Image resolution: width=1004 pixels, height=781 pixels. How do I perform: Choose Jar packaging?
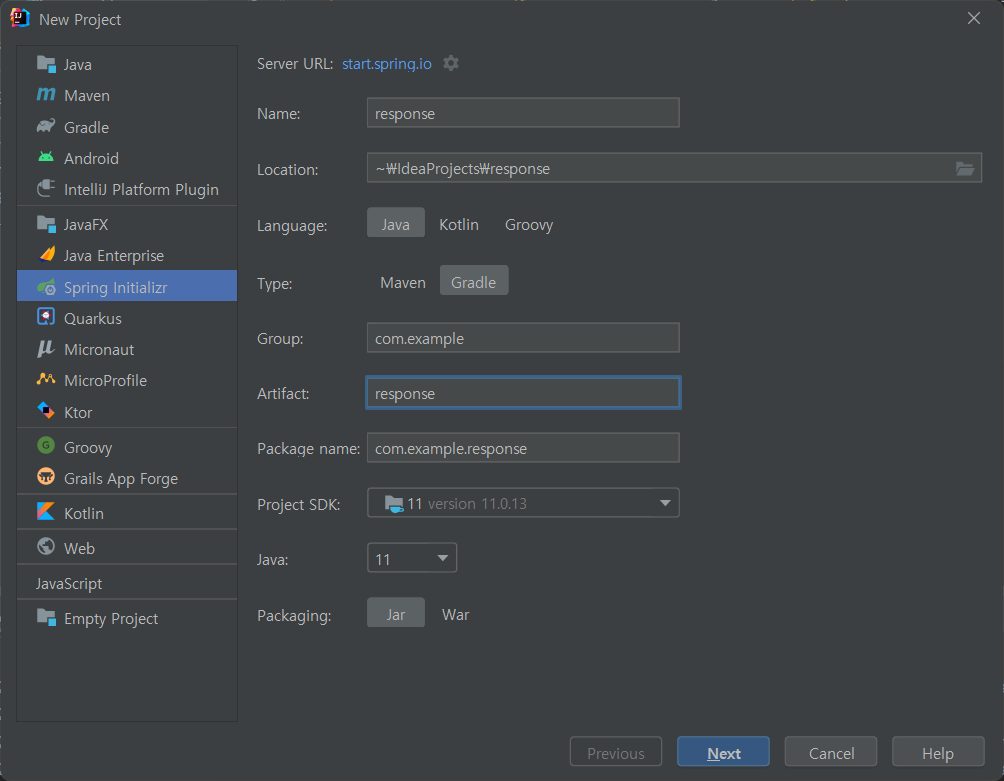pos(396,613)
